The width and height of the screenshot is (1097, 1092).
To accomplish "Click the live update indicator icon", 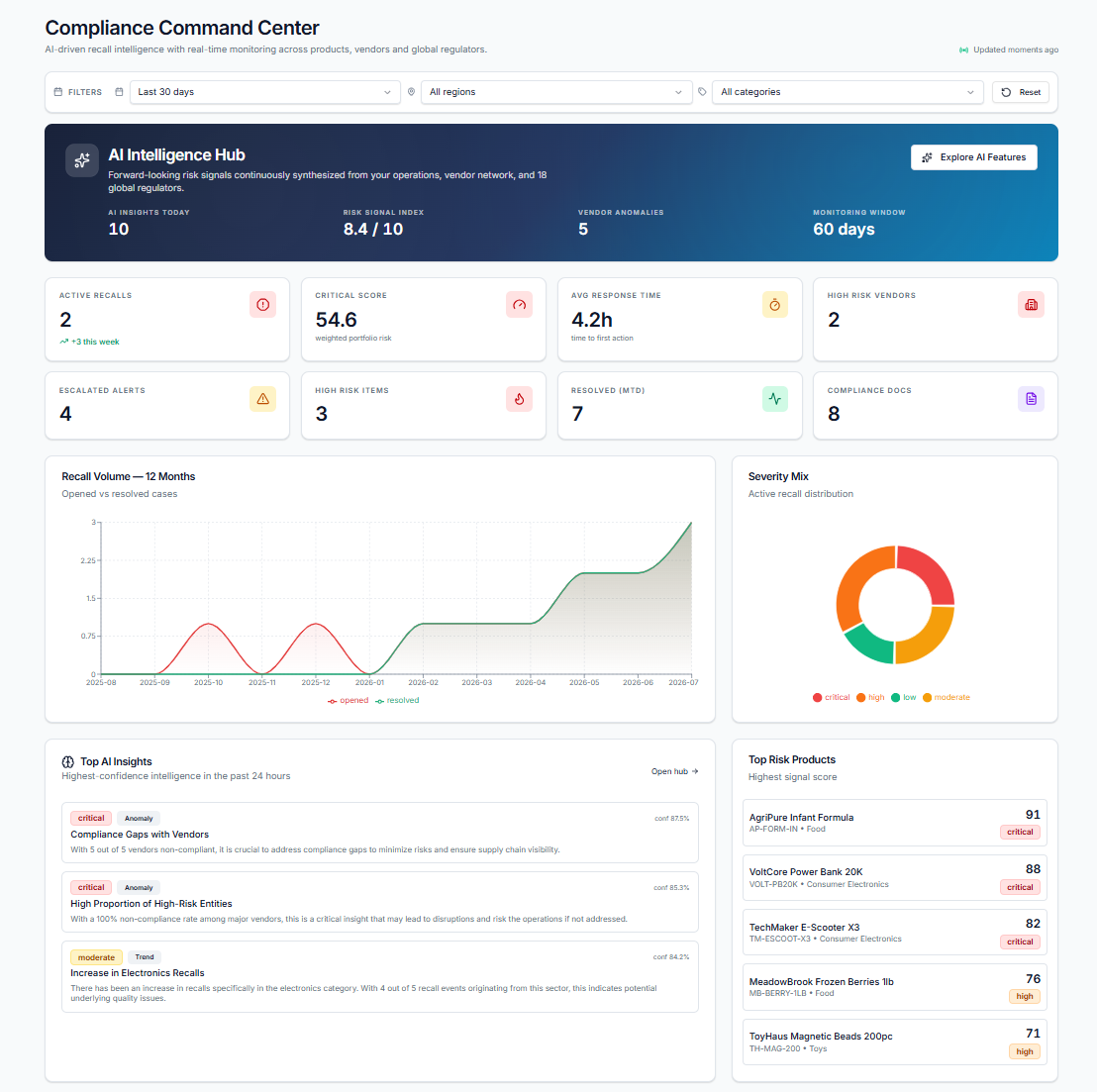I will 963,50.
